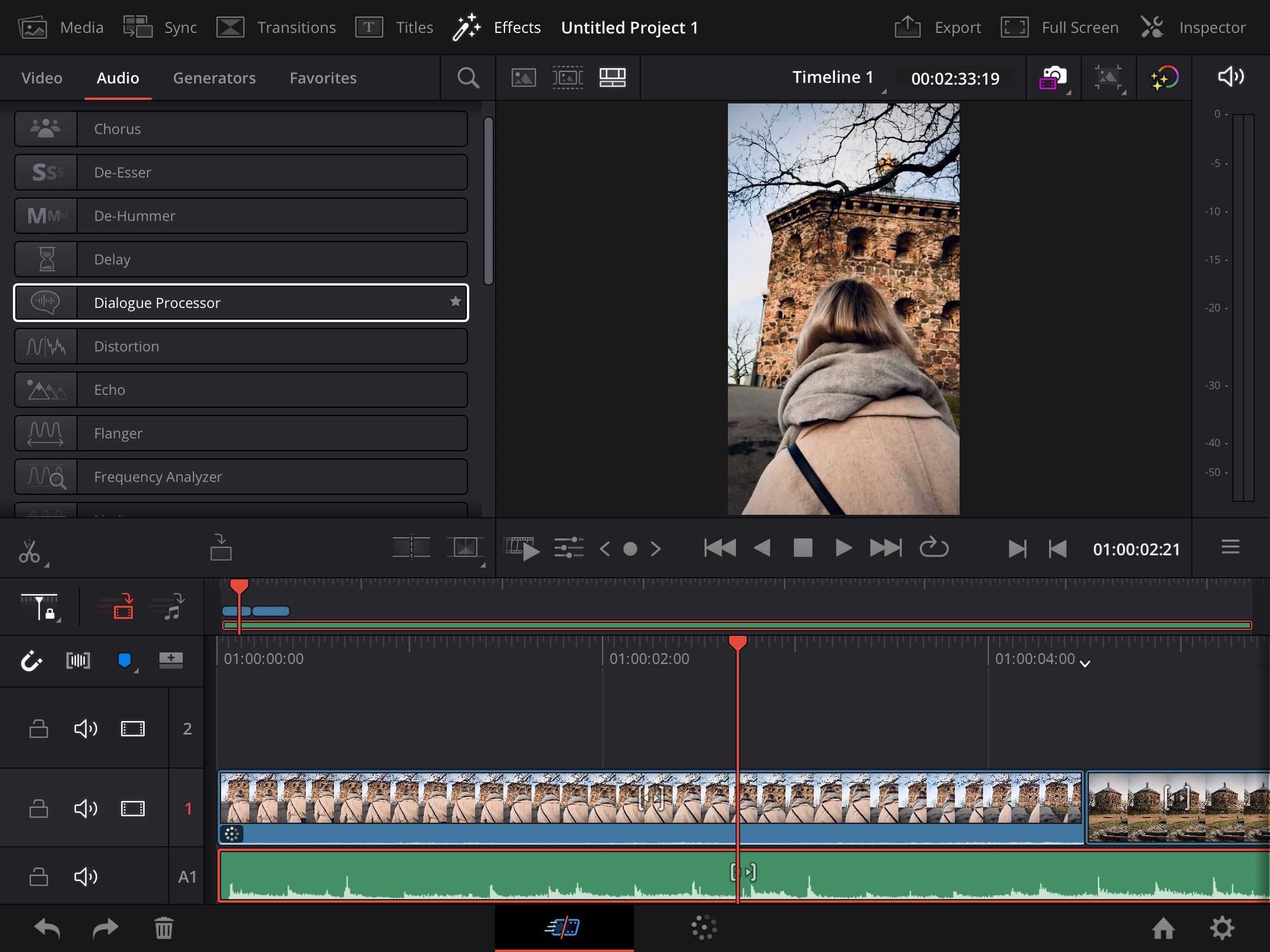Switch to the Video effects tab
1270x952 pixels.
(x=42, y=78)
